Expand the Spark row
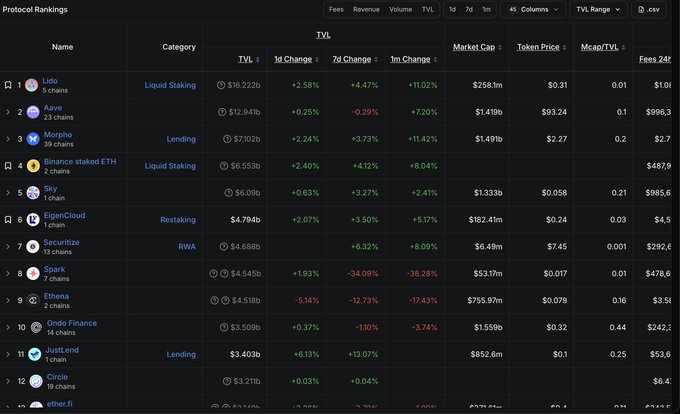 8,273
